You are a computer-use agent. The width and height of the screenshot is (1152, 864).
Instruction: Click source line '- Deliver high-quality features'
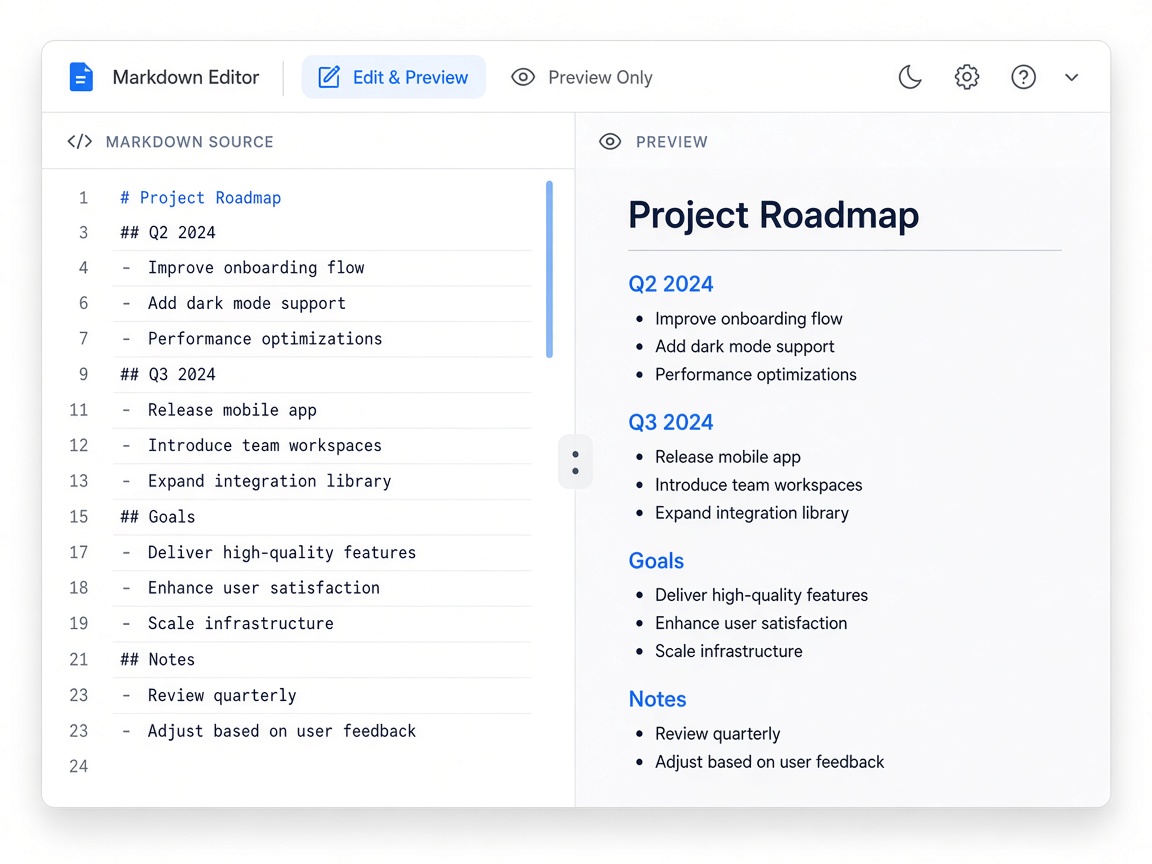point(269,552)
